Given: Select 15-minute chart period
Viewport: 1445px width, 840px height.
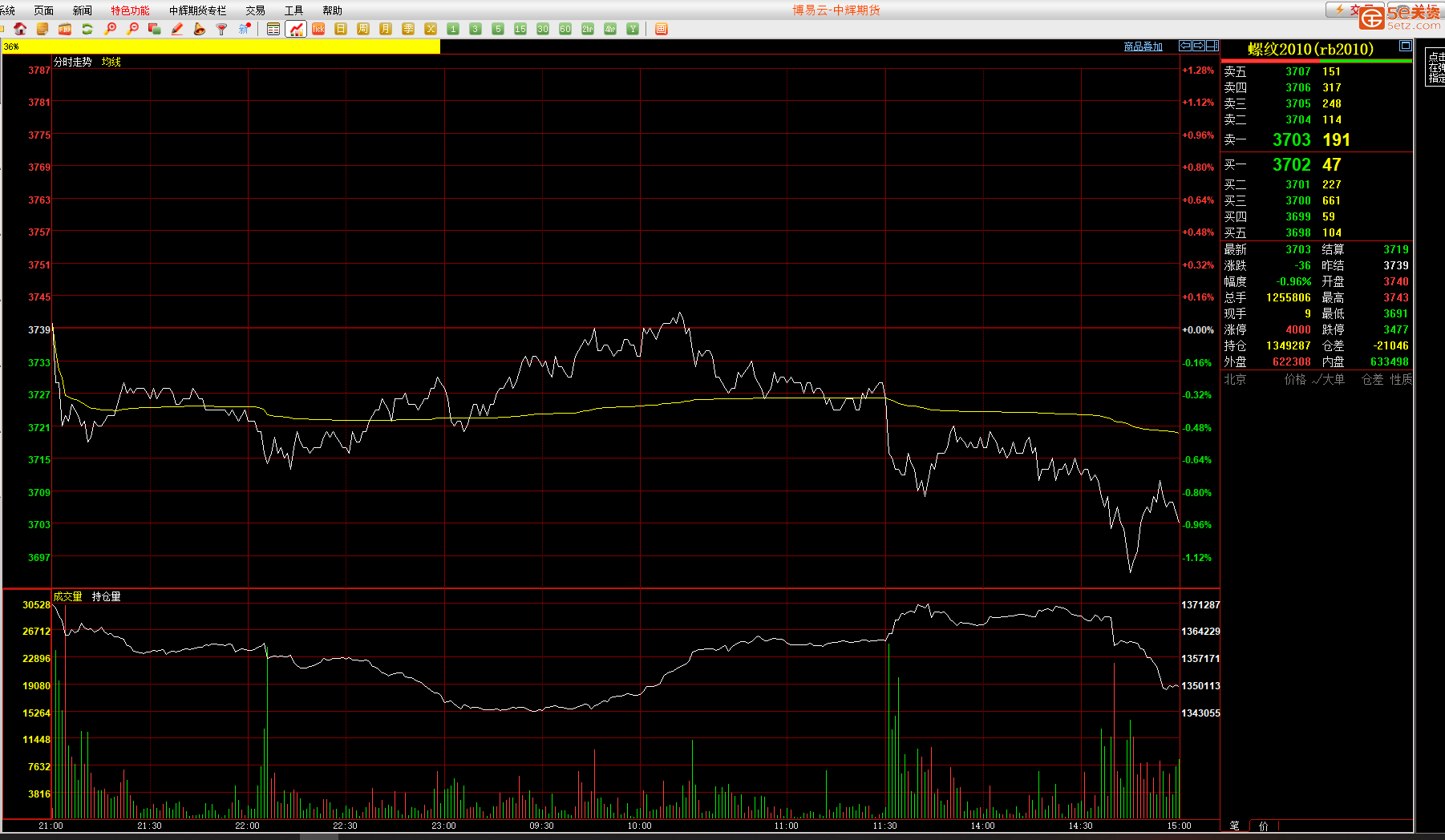Looking at the screenshot, I should 520,29.
